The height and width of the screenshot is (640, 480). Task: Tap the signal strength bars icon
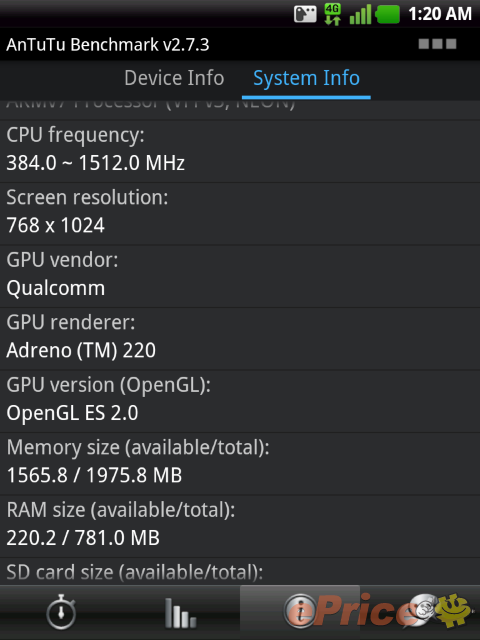pos(360,15)
